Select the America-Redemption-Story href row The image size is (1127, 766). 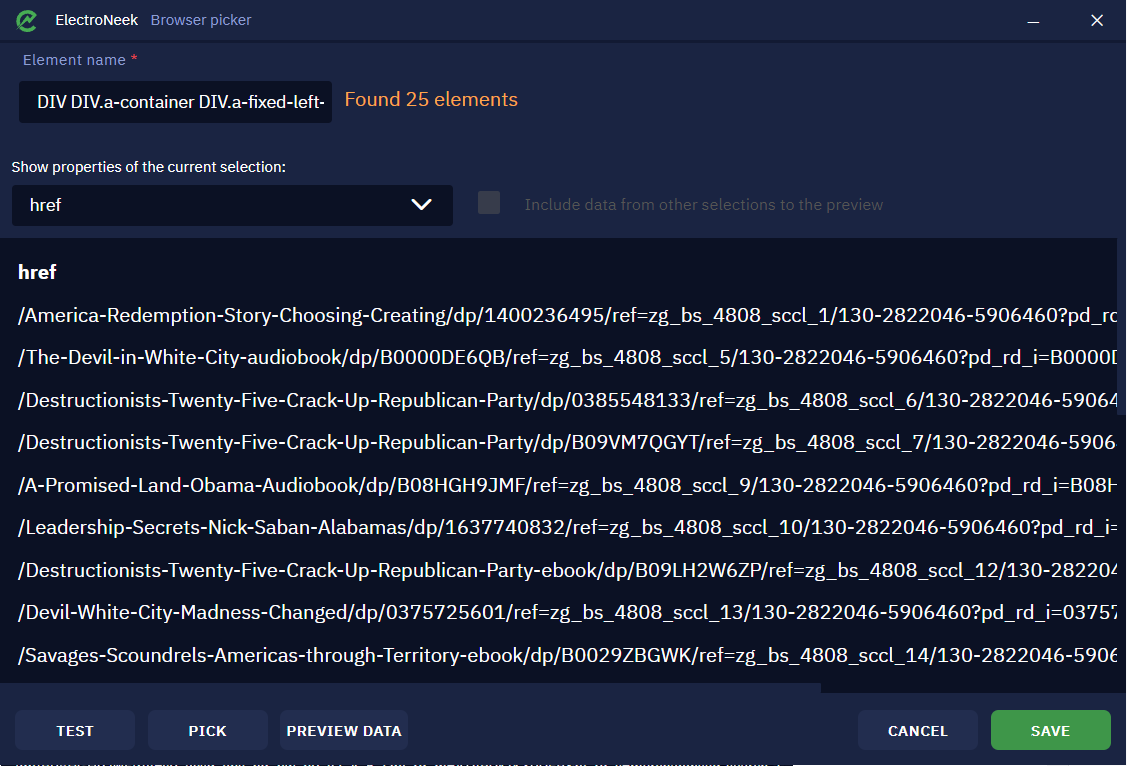point(566,315)
